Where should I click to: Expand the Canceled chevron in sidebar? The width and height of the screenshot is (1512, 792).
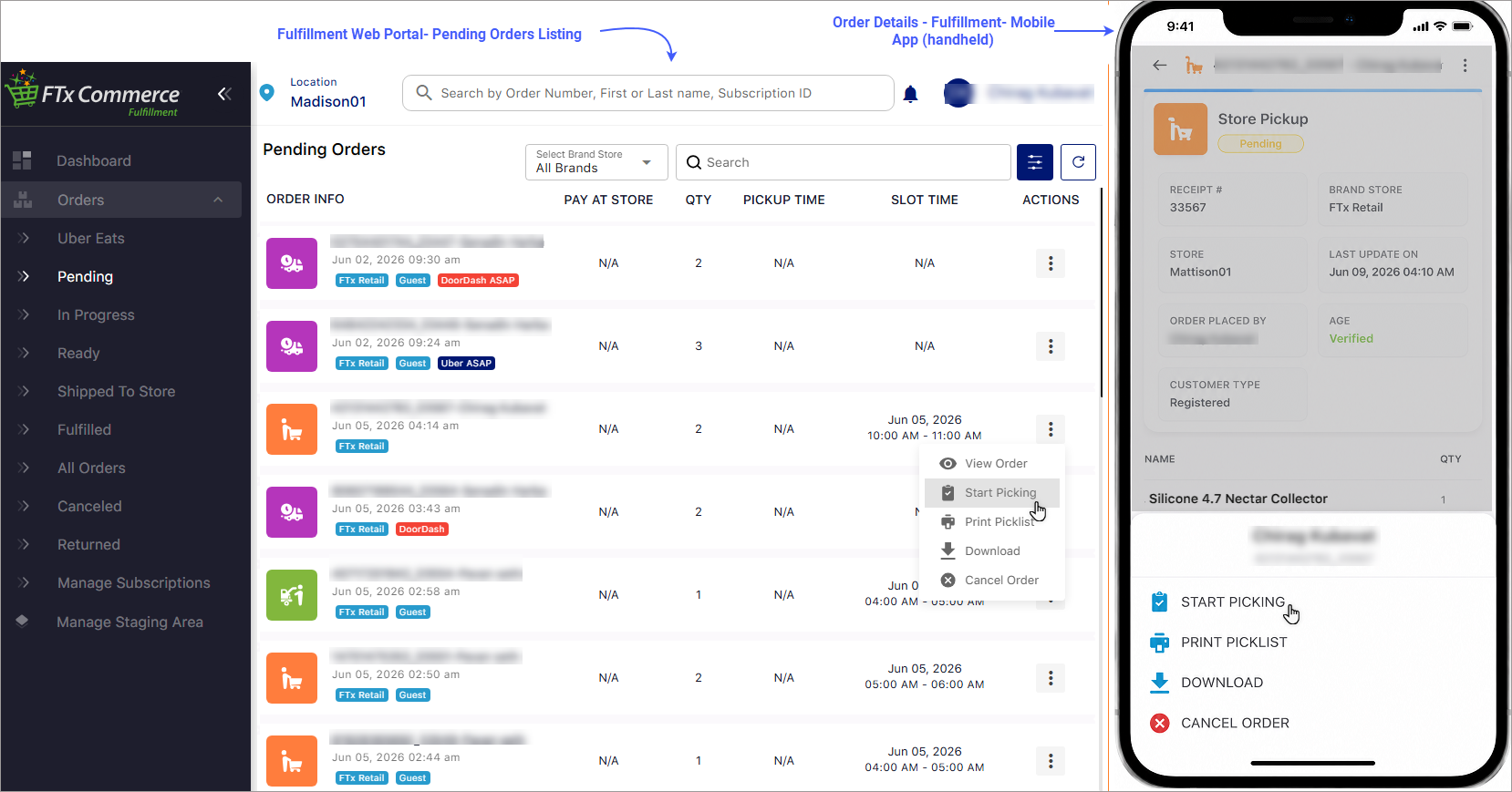[25, 506]
